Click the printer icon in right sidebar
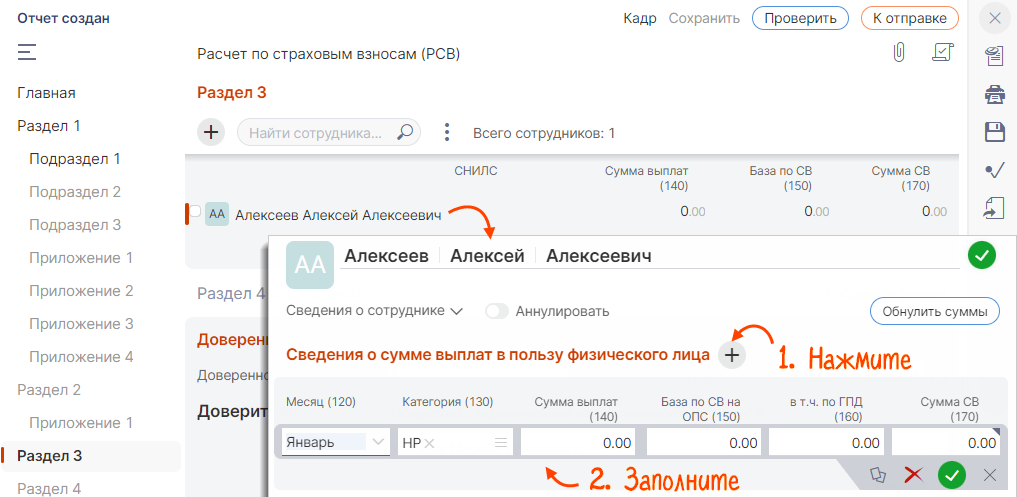1017x497 pixels. coord(994,95)
